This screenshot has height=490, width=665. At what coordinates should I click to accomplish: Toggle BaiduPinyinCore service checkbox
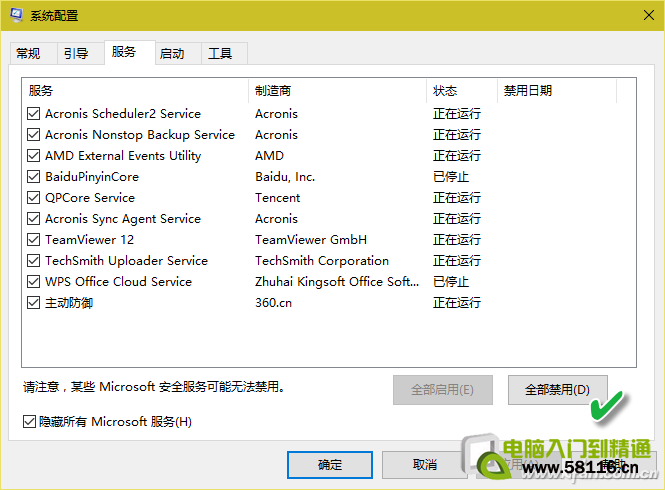(x=34, y=176)
